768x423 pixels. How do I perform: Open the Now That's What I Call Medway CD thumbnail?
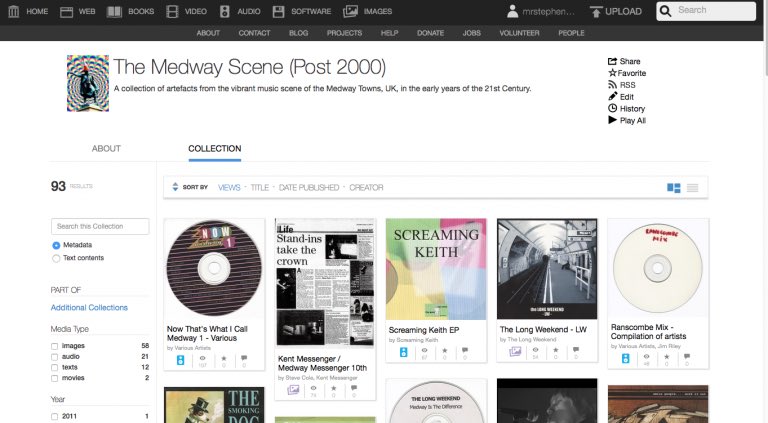click(x=214, y=269)
